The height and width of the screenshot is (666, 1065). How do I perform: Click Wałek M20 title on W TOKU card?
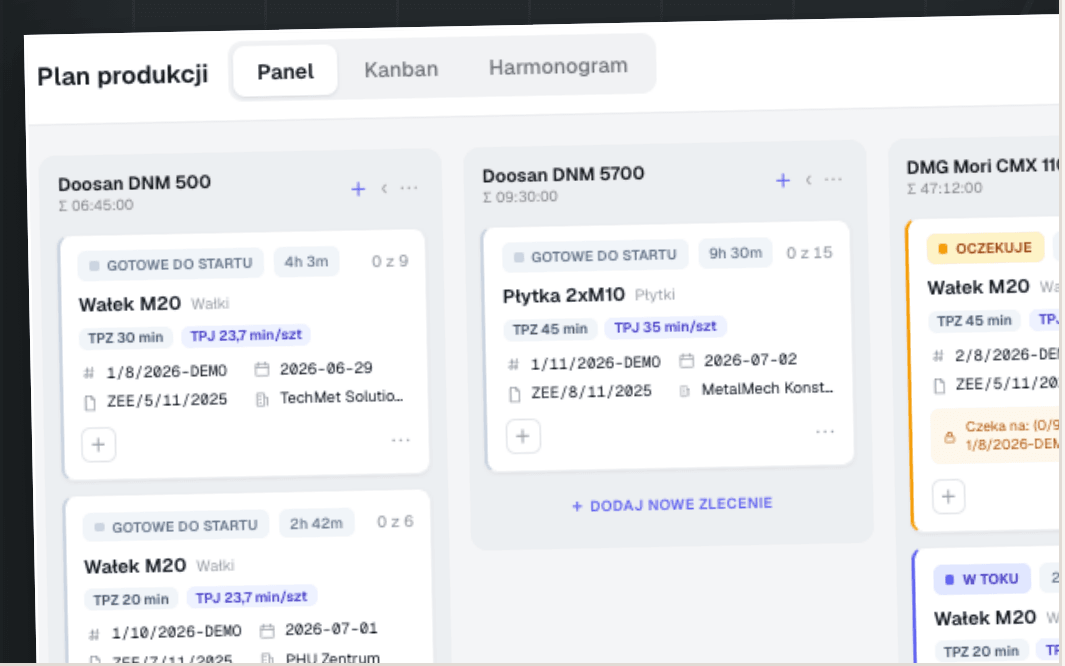point(985,618)
